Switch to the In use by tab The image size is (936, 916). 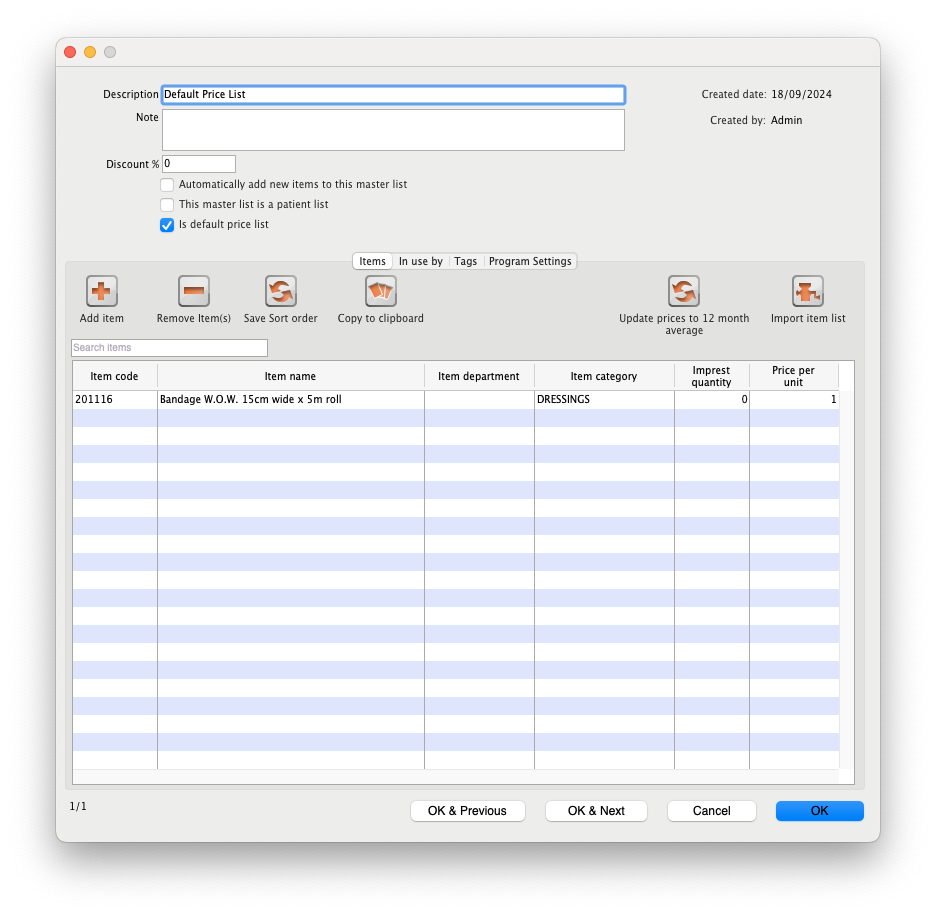[x=420, y=261]
